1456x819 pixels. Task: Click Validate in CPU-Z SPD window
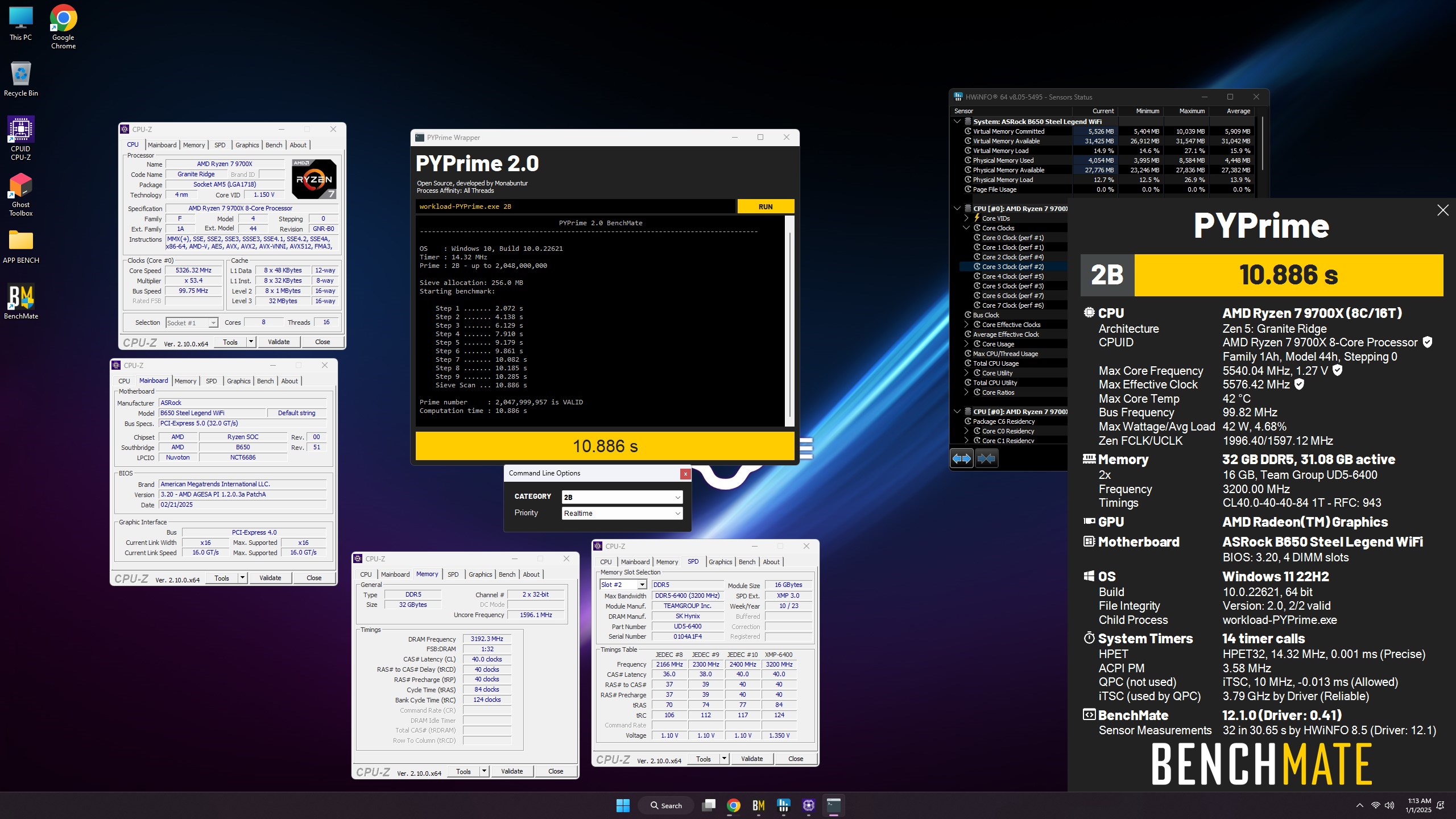tap(752, 759)
